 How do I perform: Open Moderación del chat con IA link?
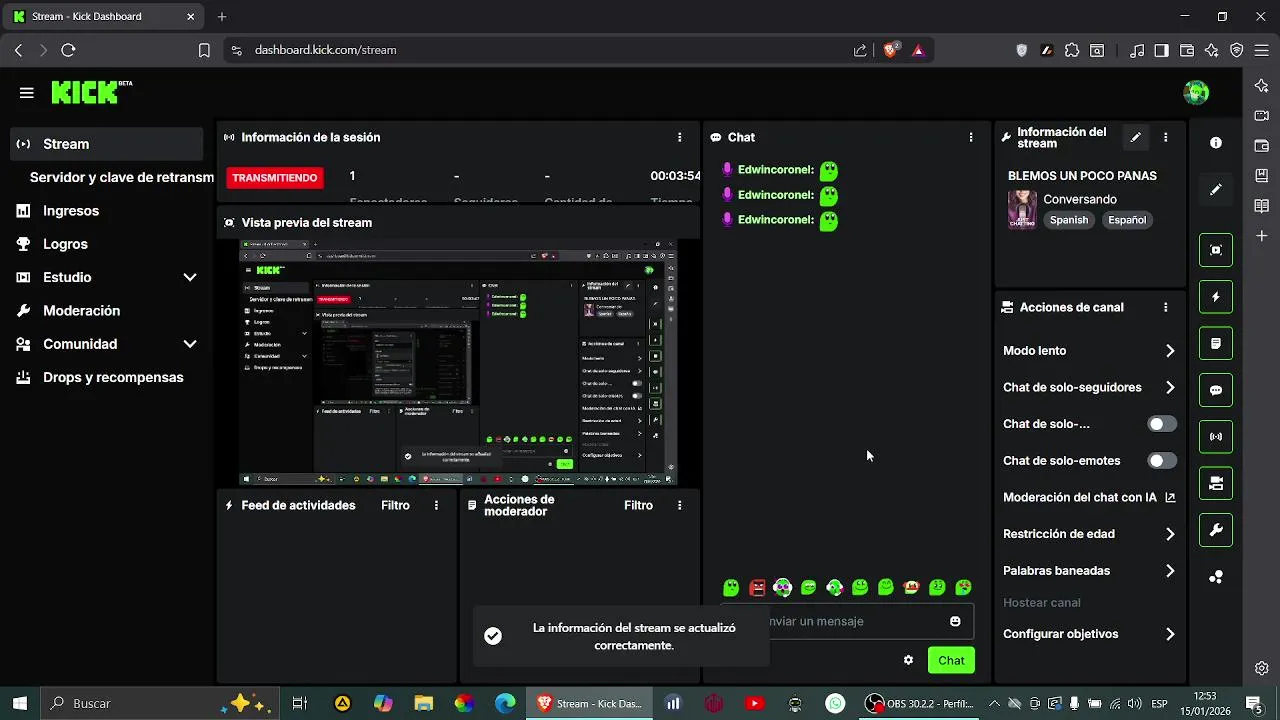(x=1089, y=497)
